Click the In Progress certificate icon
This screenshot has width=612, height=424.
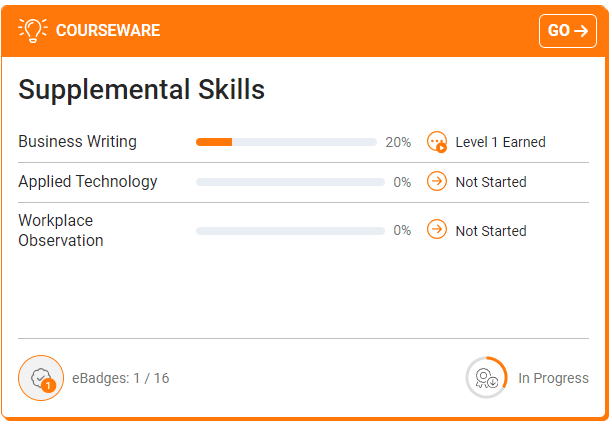click(487, 378)
